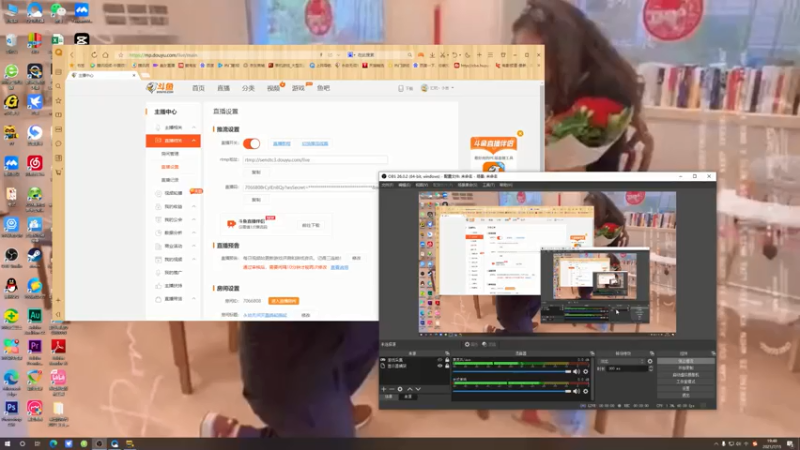Expand the 数据分析 sidebar section
This screenshot has height=450, width=800.
tap(175, 233)
